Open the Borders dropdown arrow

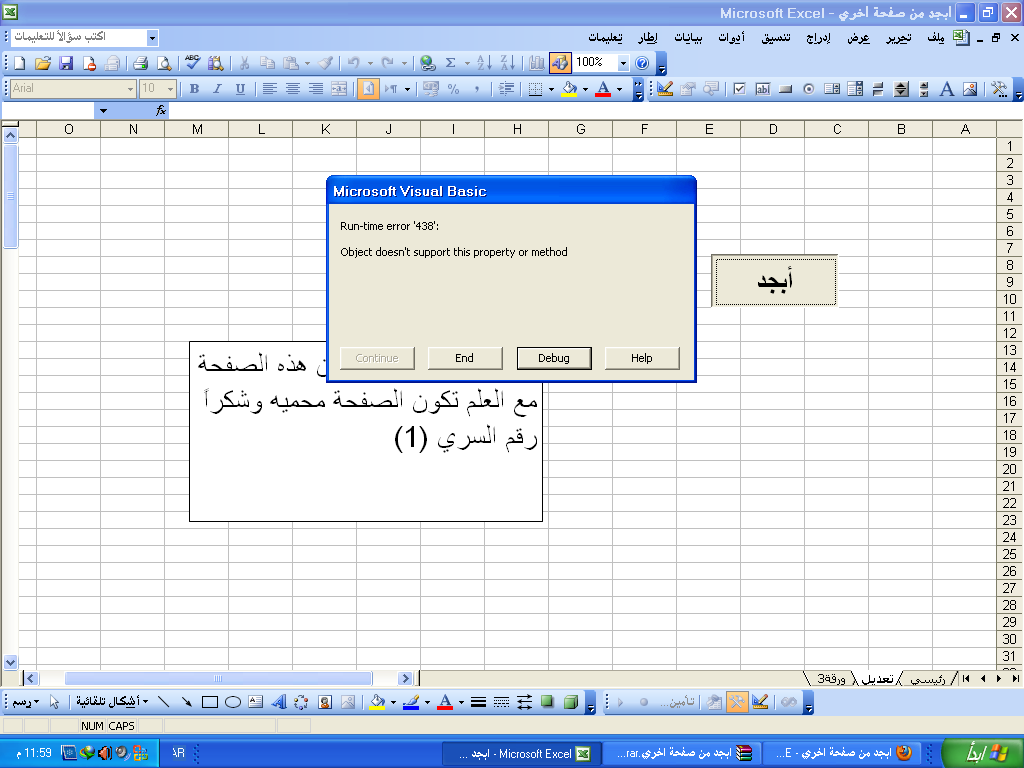point(552,89)
